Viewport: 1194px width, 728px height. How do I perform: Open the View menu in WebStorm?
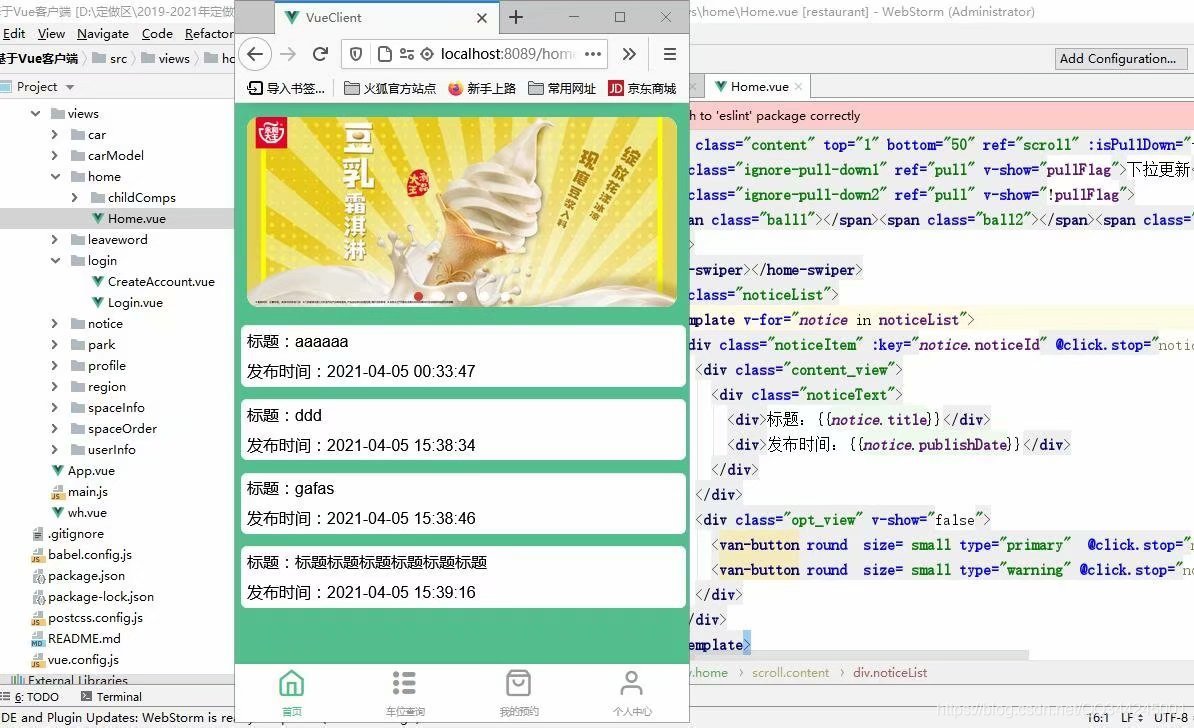click(51, 34)
